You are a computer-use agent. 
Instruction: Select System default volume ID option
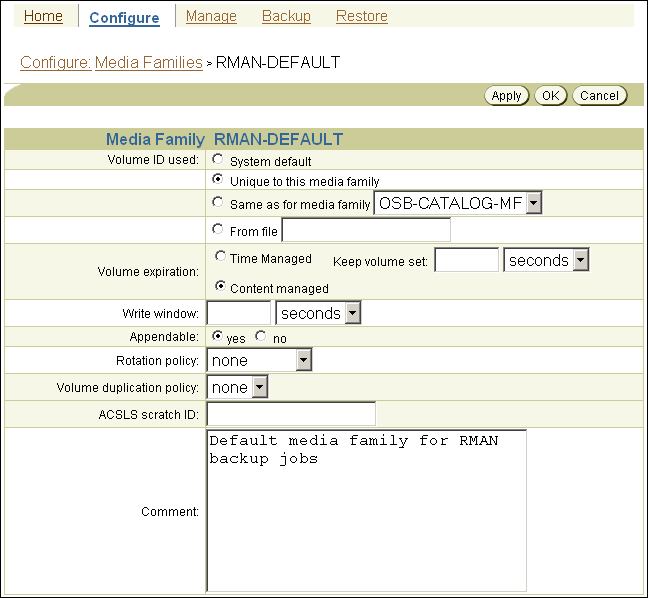(x=217, y=159)
